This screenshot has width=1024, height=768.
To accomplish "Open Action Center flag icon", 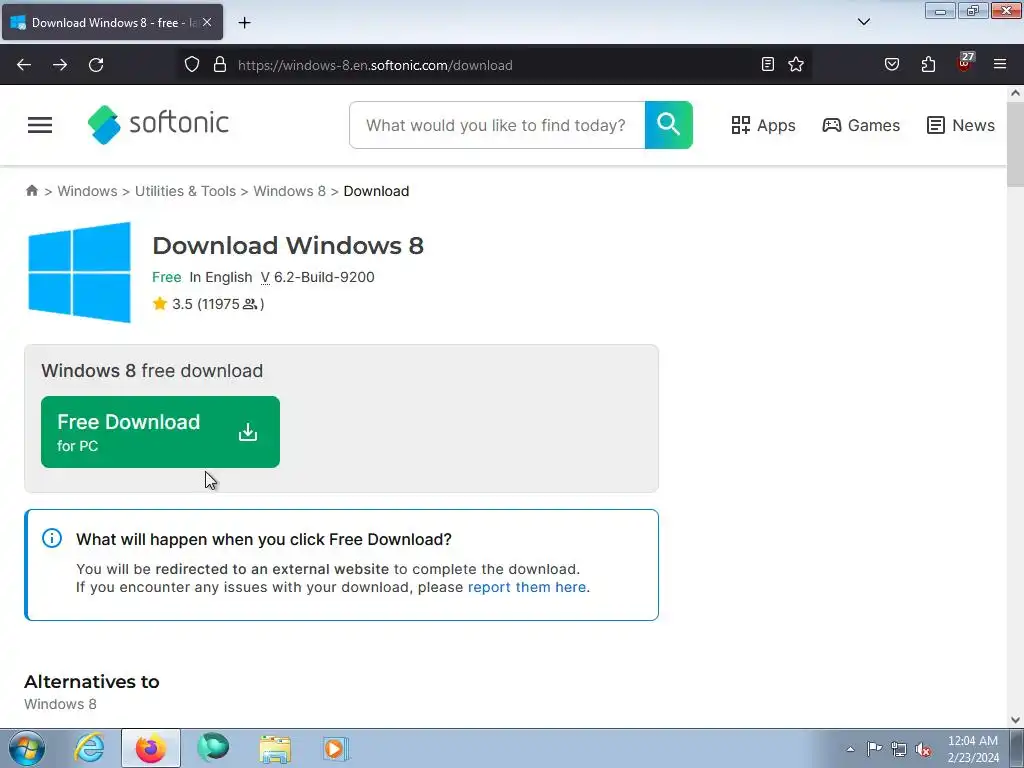I will pyautogui.click(x=874, y=749).
